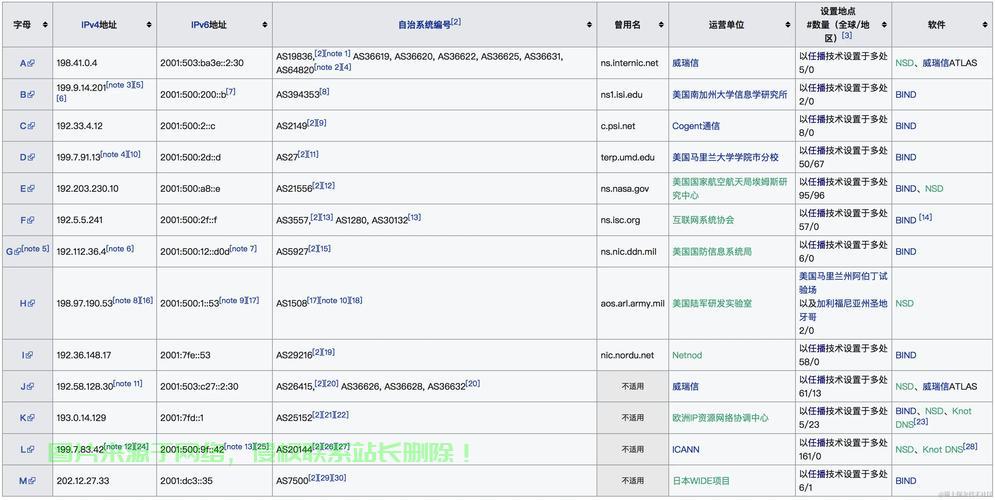Select IPv6 address 2001:7fe::53
Viewport: 995px width, 500px height.
187,355
